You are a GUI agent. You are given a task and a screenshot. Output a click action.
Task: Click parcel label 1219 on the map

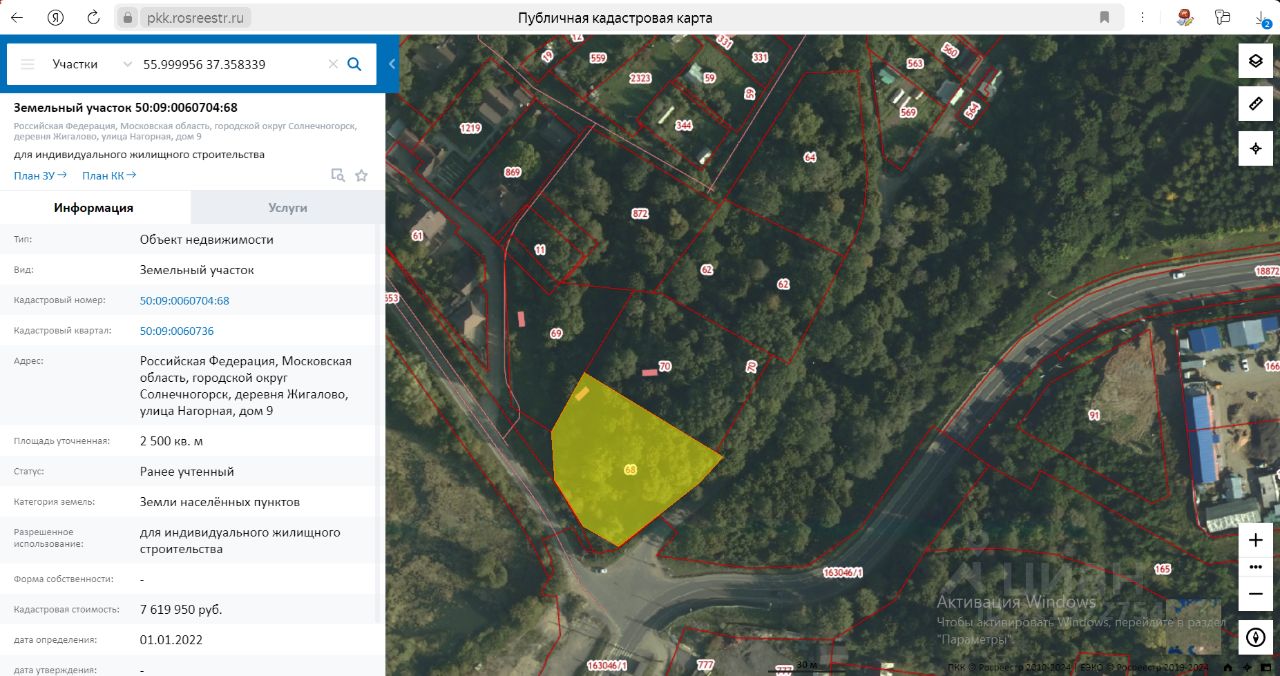470,128
